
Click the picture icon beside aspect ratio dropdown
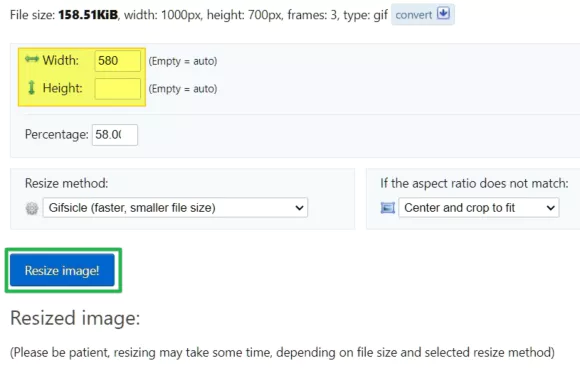(x=387, y=208)
